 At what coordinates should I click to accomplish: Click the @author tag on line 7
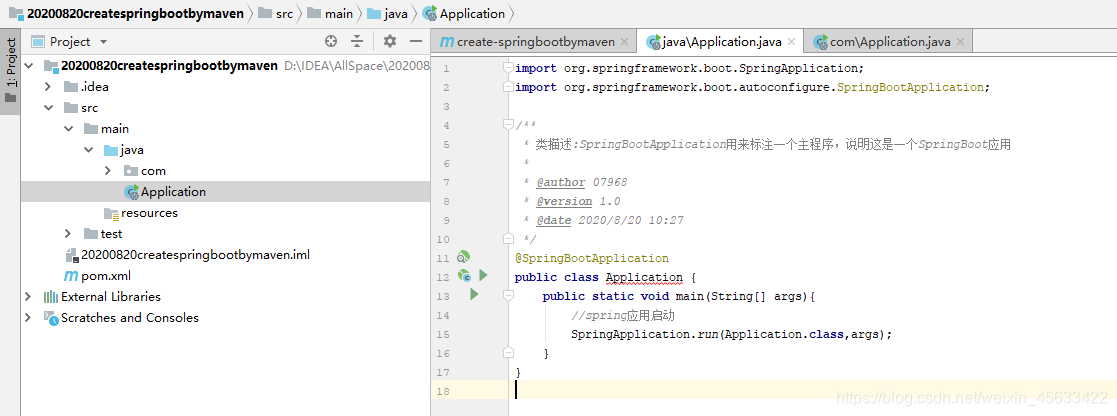pos(561,182)
